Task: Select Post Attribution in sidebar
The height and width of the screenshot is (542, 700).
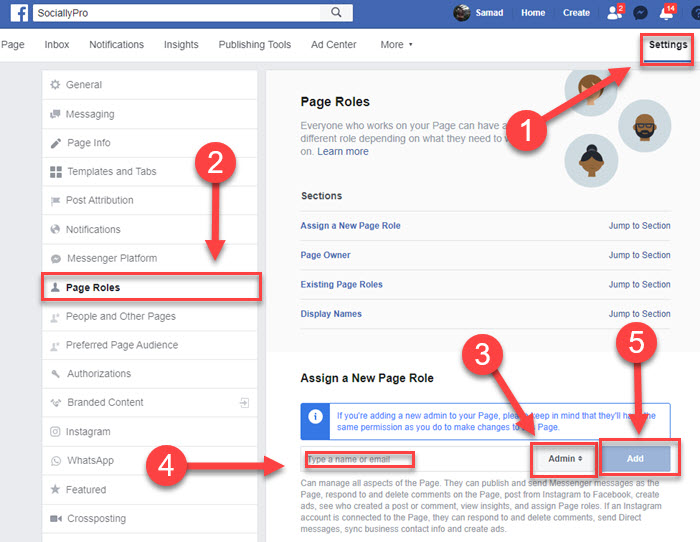Action: tap(150, 200)
